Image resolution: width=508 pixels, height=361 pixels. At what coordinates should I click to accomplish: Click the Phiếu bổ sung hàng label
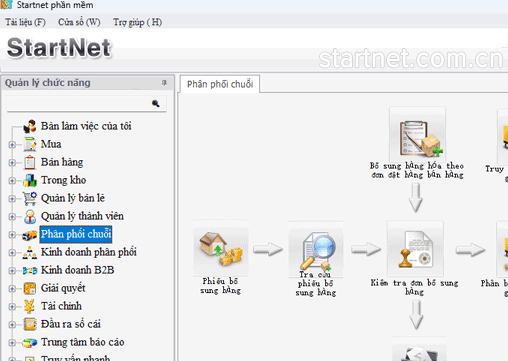pyautogui.click(x=220, y=286)
